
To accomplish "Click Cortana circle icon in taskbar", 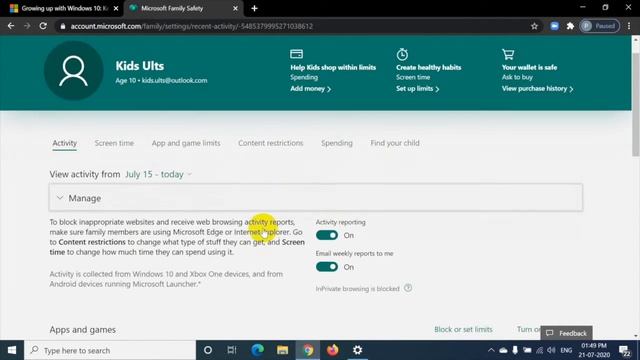I will tap(208, 350).
